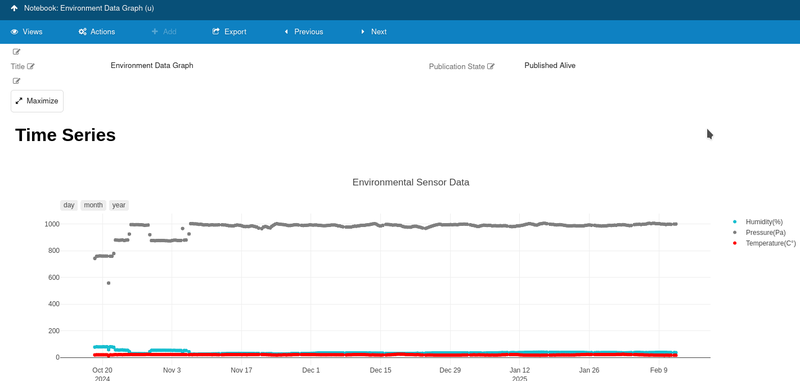The image size is (800, 381).
Task: Click the Humidity cyan legend marker
Action: click(x=735, y=222)
